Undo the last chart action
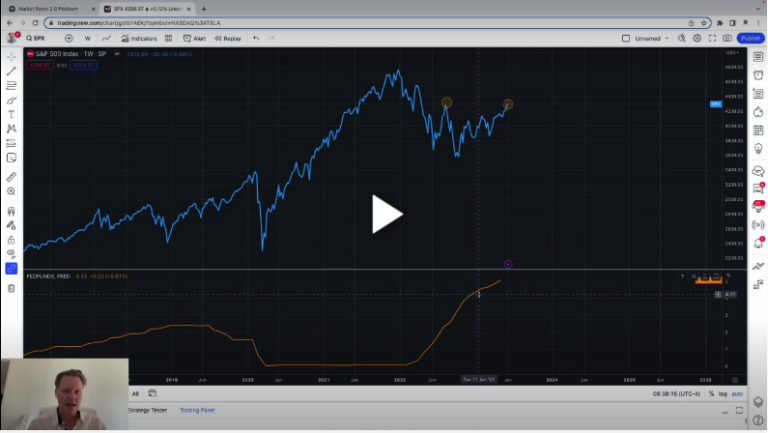Image resolution: width=768 pixels, height=433 pixels. point(257,38)
